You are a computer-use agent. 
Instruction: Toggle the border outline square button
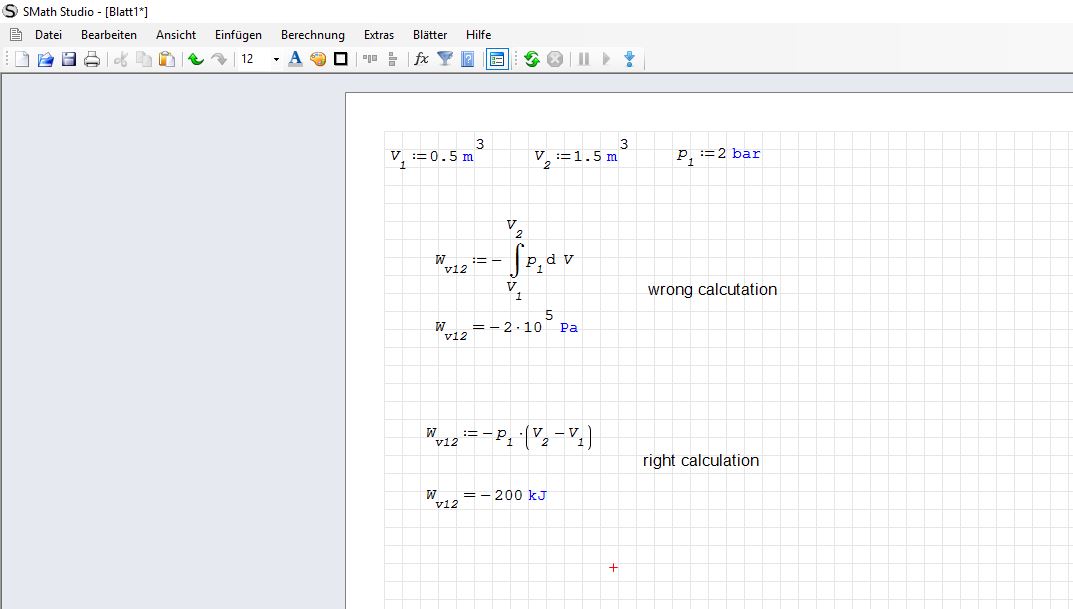[x=341, y=60]
